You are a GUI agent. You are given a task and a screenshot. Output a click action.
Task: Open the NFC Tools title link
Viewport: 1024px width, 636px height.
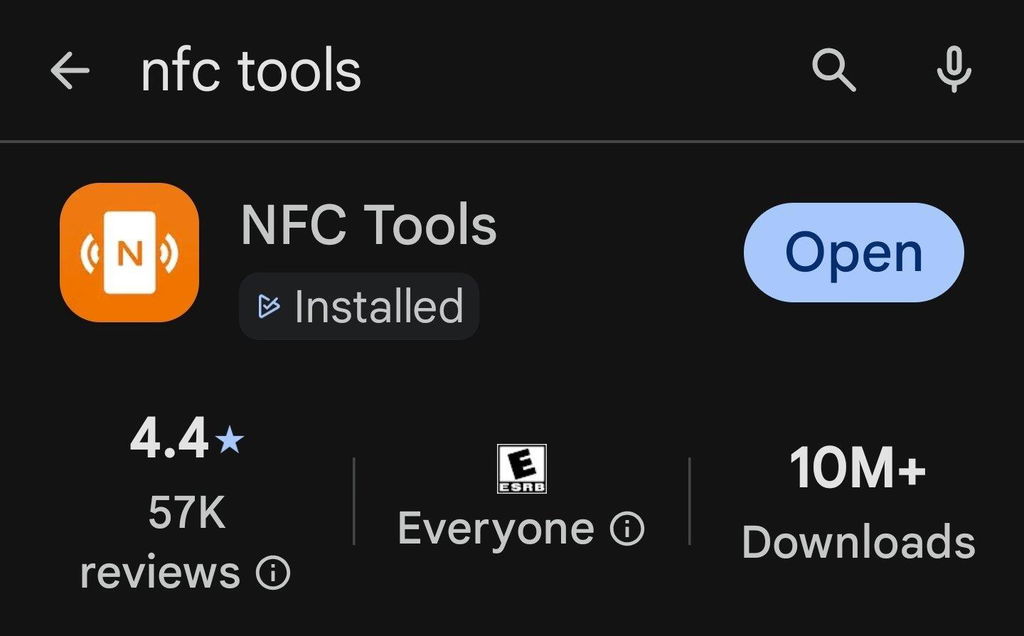point(369,225)
